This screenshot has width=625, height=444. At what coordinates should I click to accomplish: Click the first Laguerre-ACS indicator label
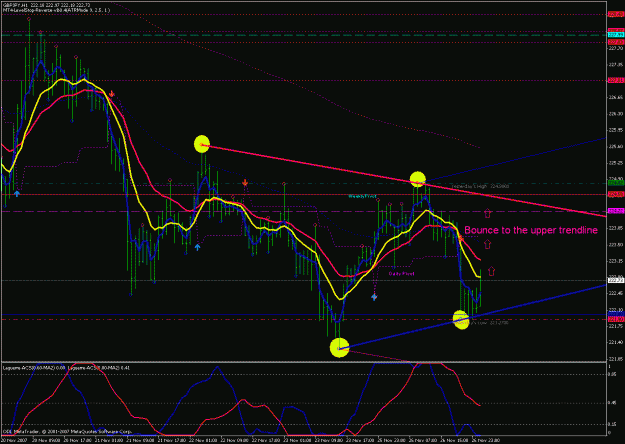coord(34,367)
